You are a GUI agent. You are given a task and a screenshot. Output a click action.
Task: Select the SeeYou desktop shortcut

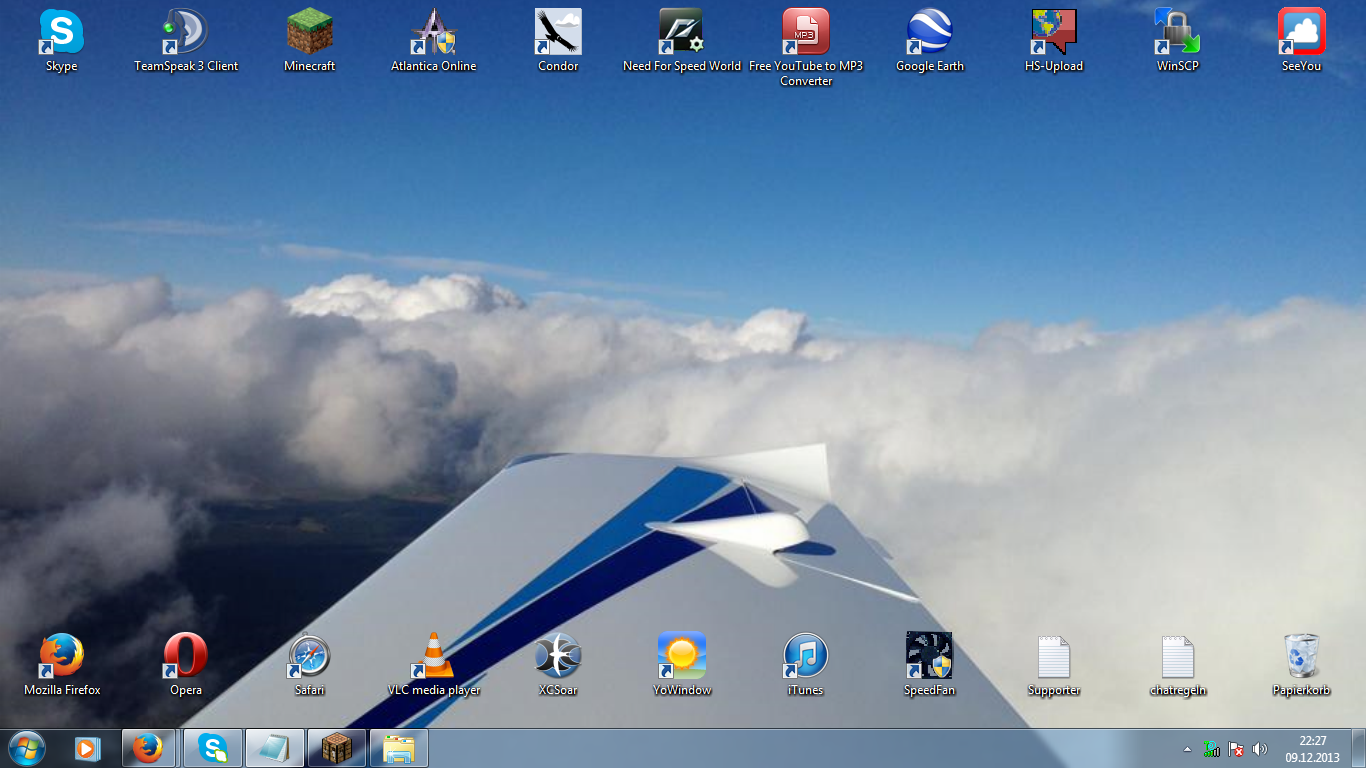pyautogui.click(x=1301, y=33)
